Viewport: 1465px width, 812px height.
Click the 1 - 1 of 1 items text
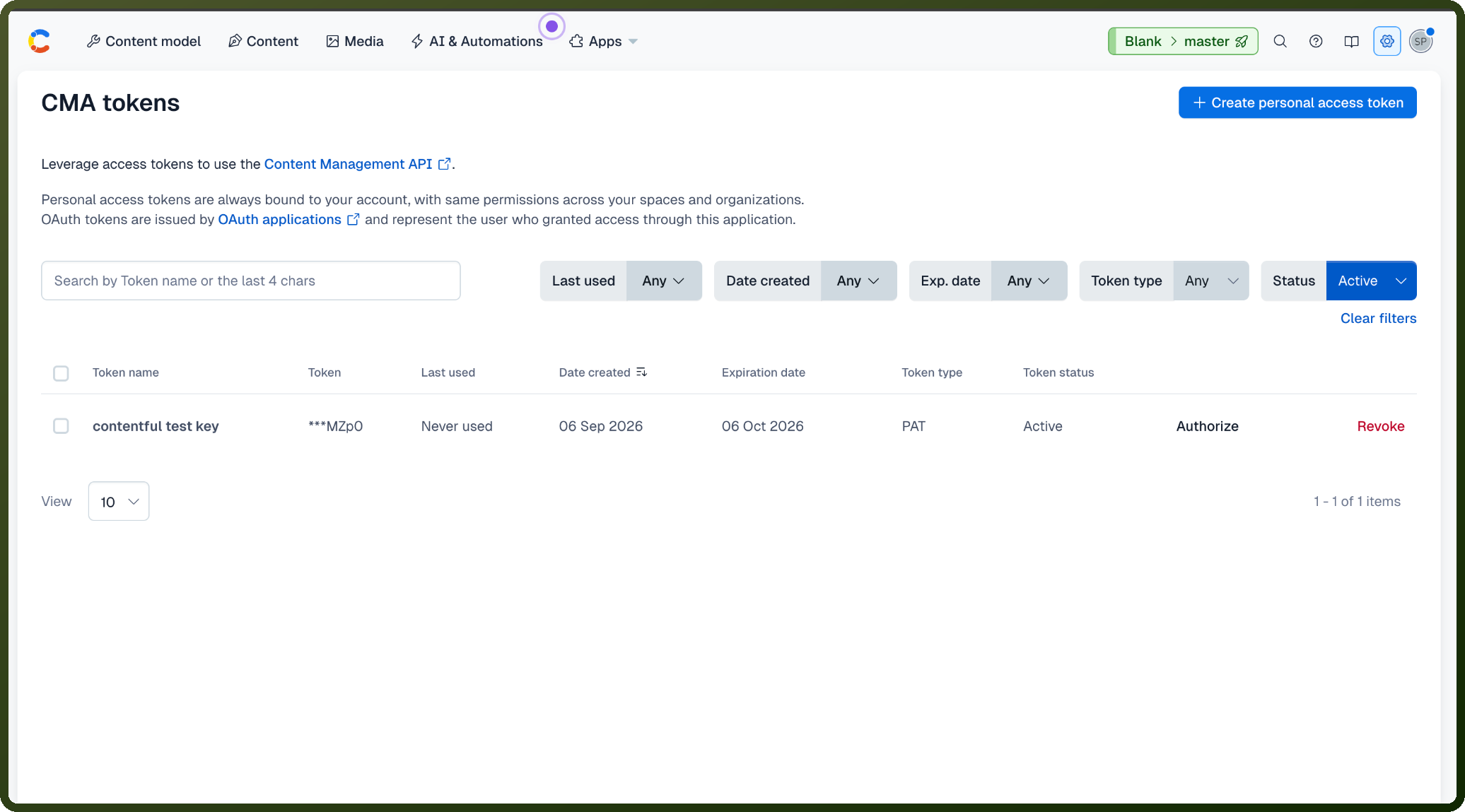tap(1357, 501)
